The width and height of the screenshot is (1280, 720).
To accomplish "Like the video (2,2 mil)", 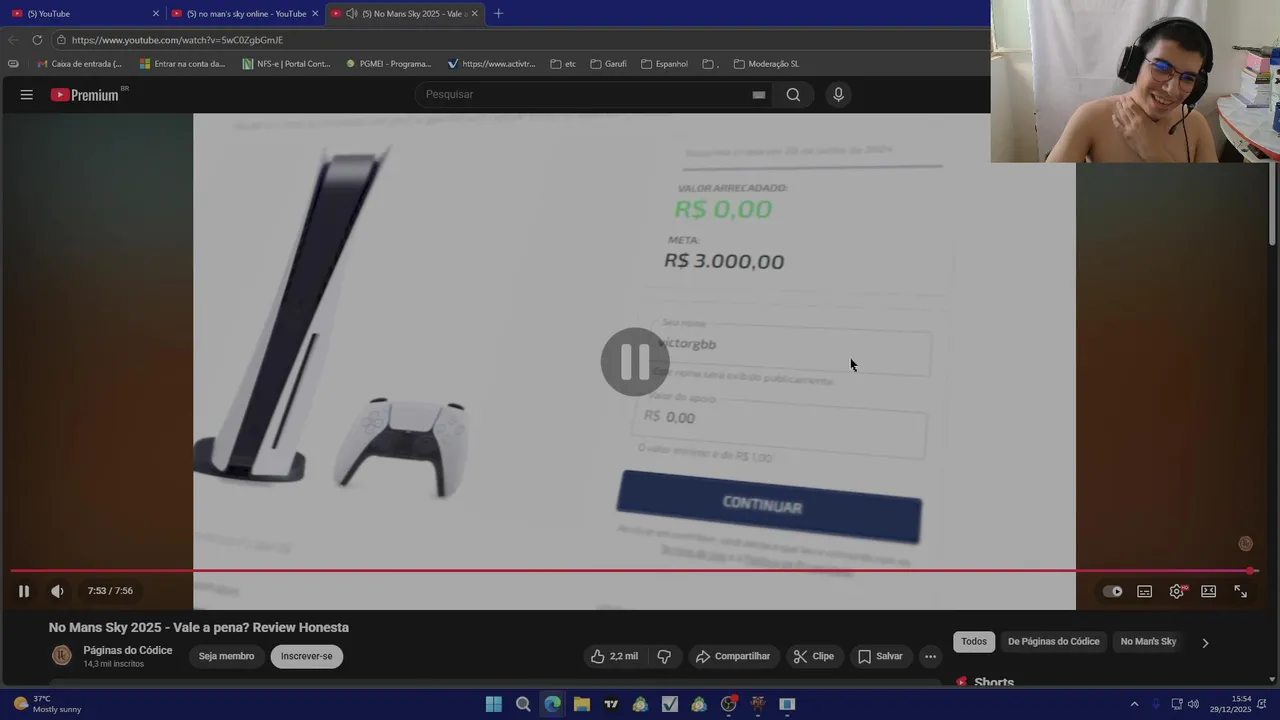I will coord(614,656).
